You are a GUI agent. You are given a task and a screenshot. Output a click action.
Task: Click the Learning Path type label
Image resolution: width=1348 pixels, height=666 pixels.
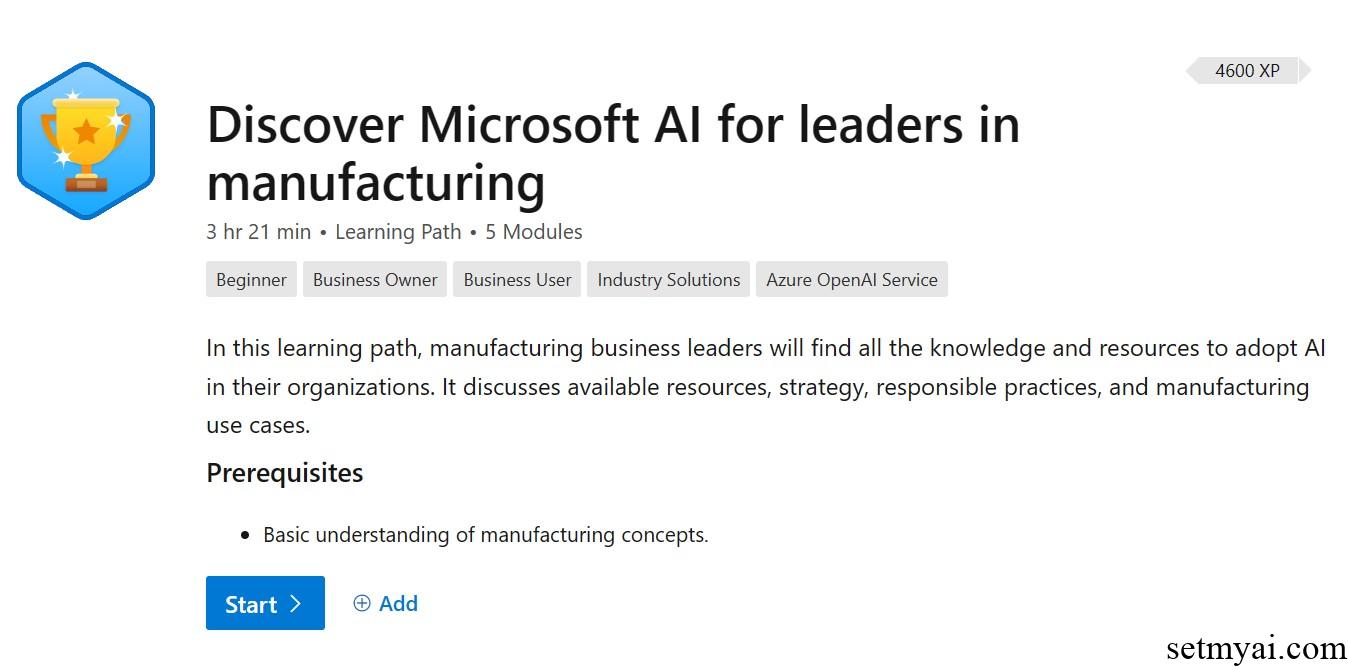pos(398,232)
